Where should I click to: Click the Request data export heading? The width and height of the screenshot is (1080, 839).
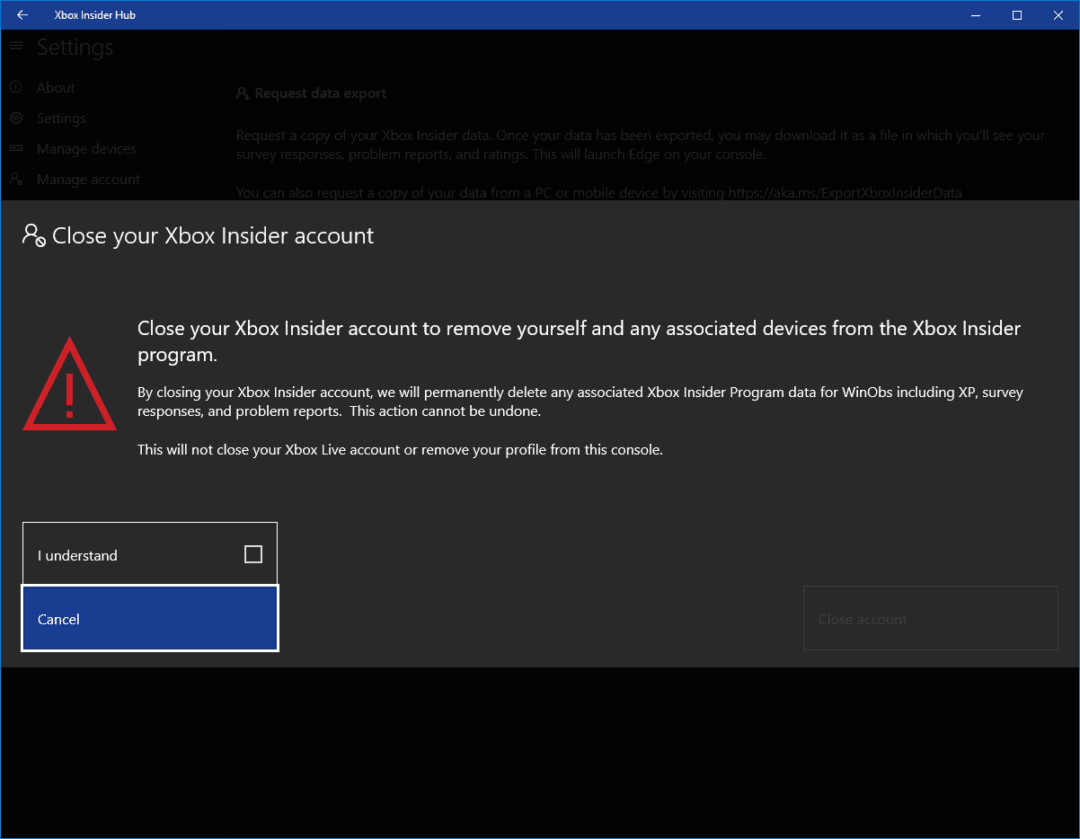click(x=320, y=93)
